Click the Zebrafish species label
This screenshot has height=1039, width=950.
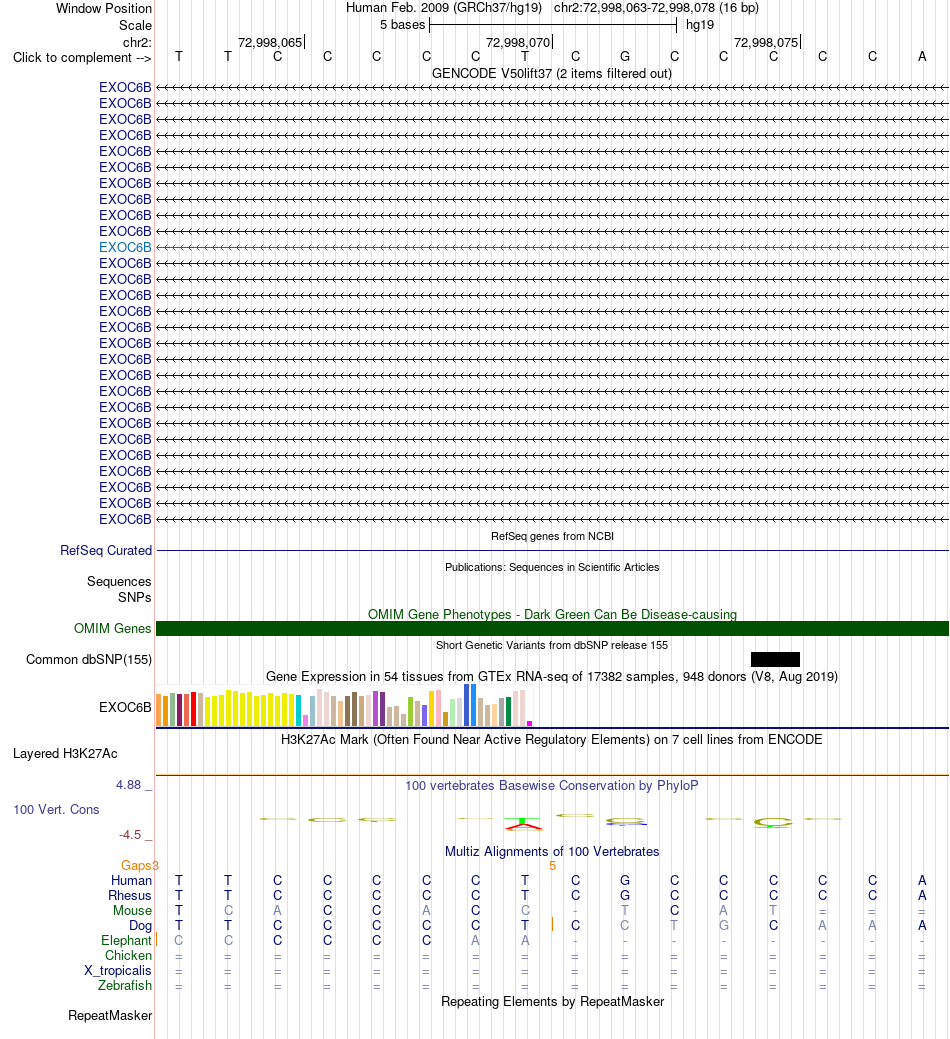125,986
